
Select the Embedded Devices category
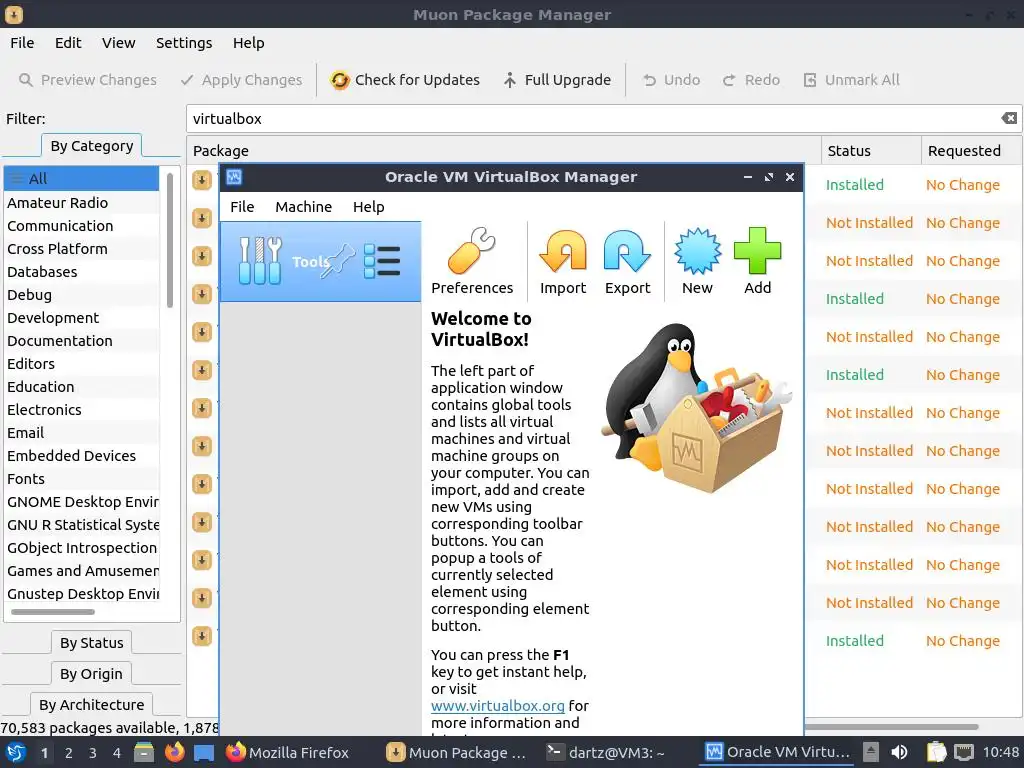pyautogui.click(x=82, y=456)
